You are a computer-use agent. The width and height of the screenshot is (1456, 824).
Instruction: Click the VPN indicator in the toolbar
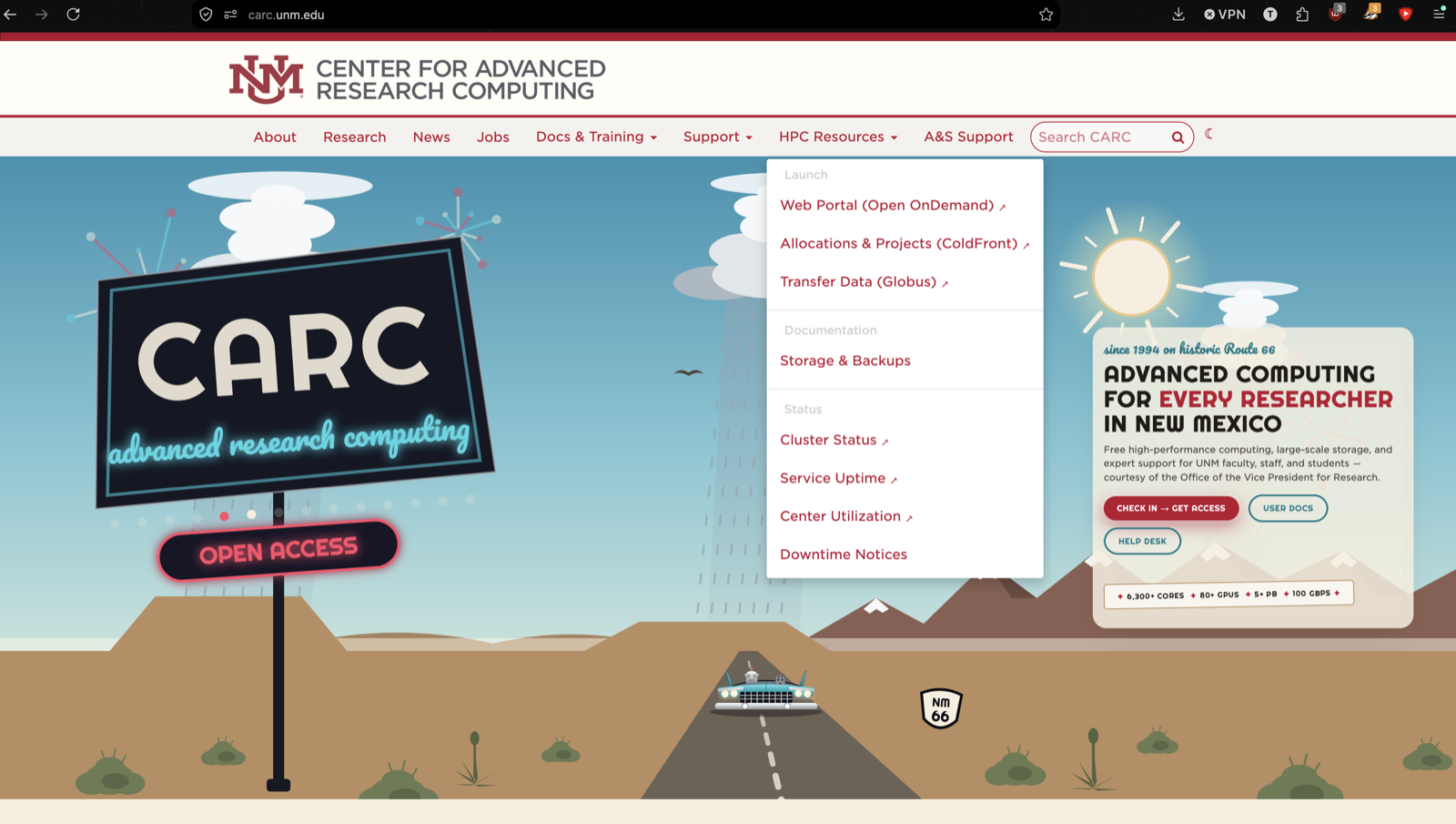[1225, 15]
